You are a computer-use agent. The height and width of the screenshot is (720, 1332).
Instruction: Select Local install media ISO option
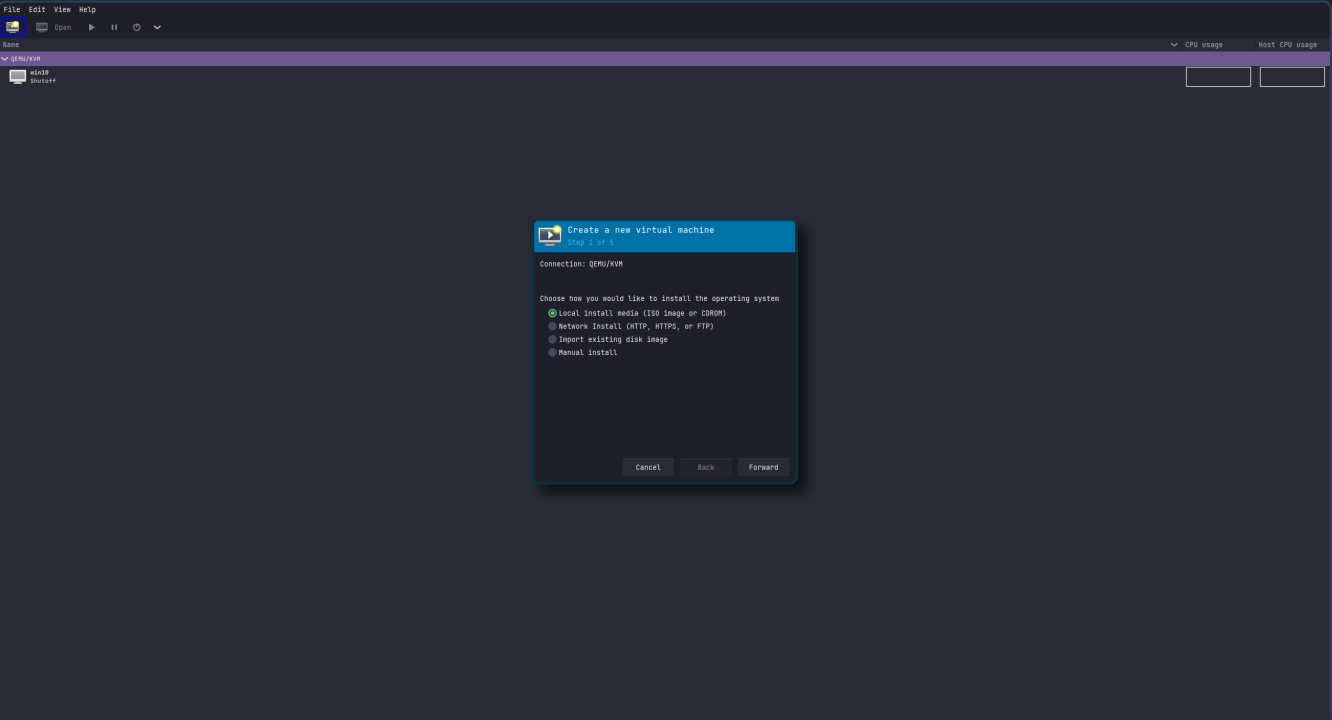(552, 312)
